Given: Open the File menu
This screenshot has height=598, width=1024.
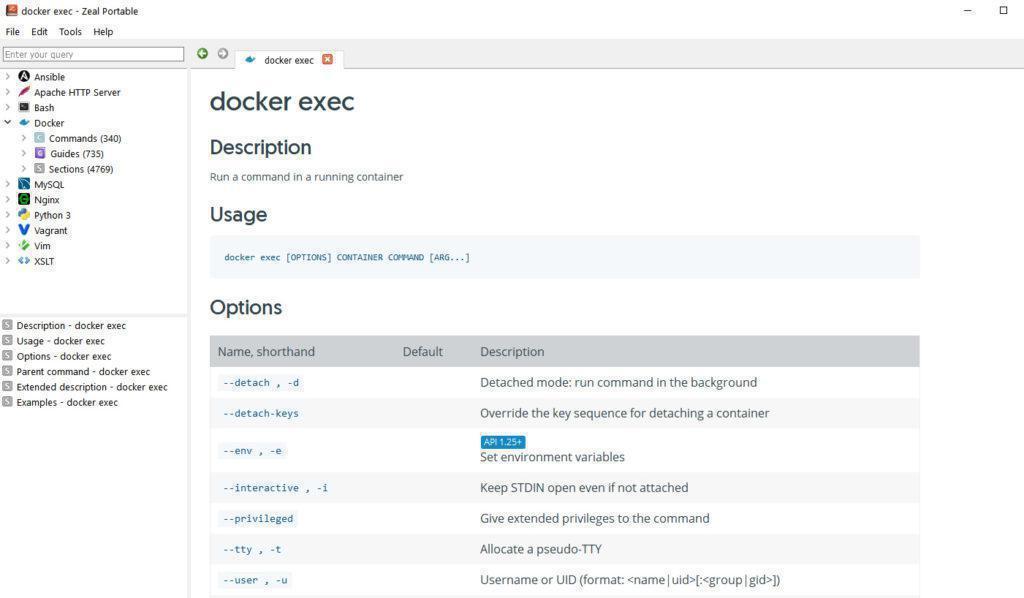Looking at the screenshot, I should [12, 31].
